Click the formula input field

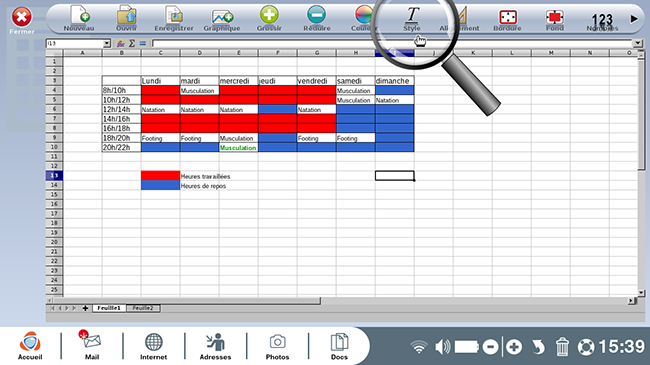(x=392, y=43)
